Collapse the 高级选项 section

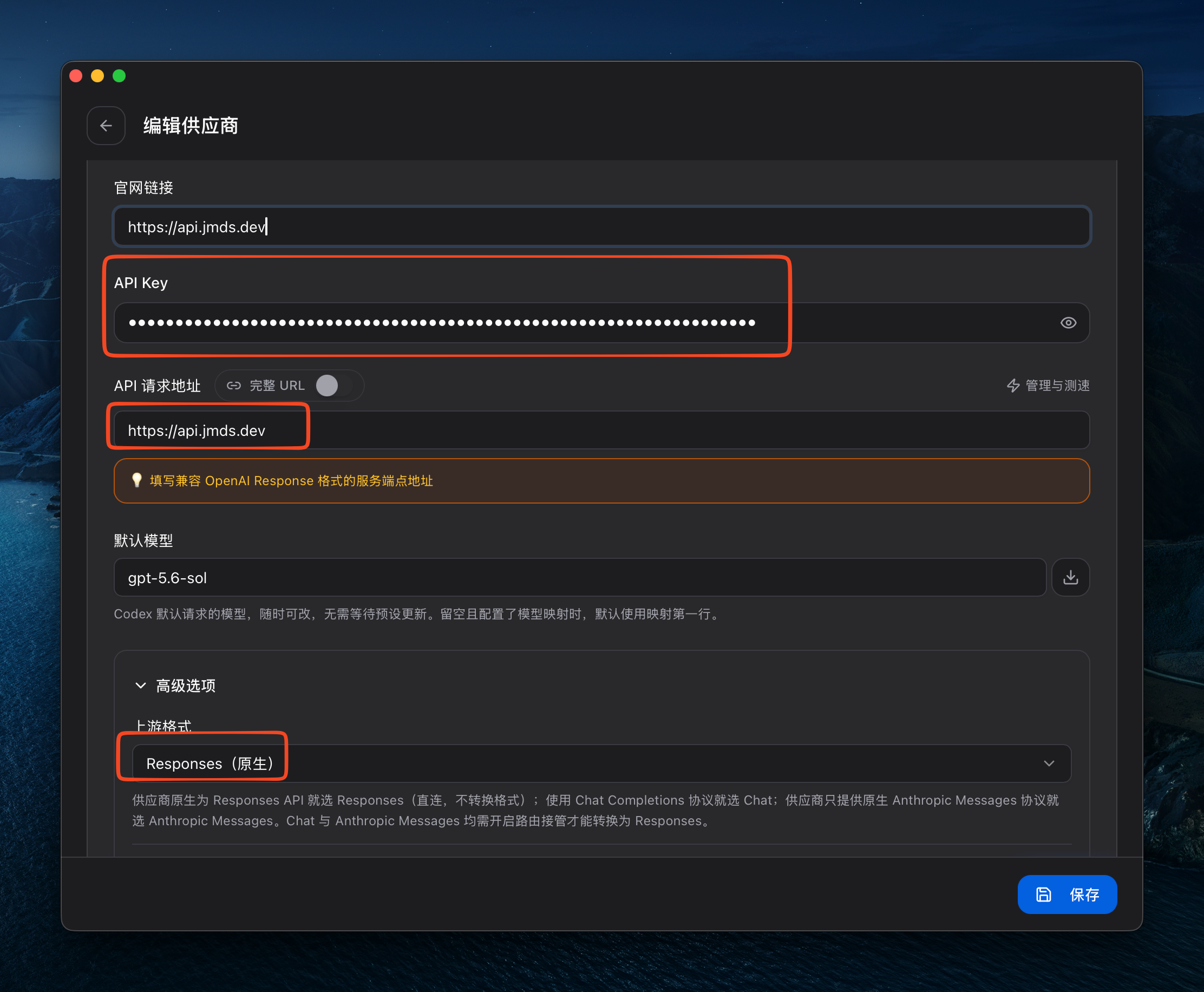point(175,686)
